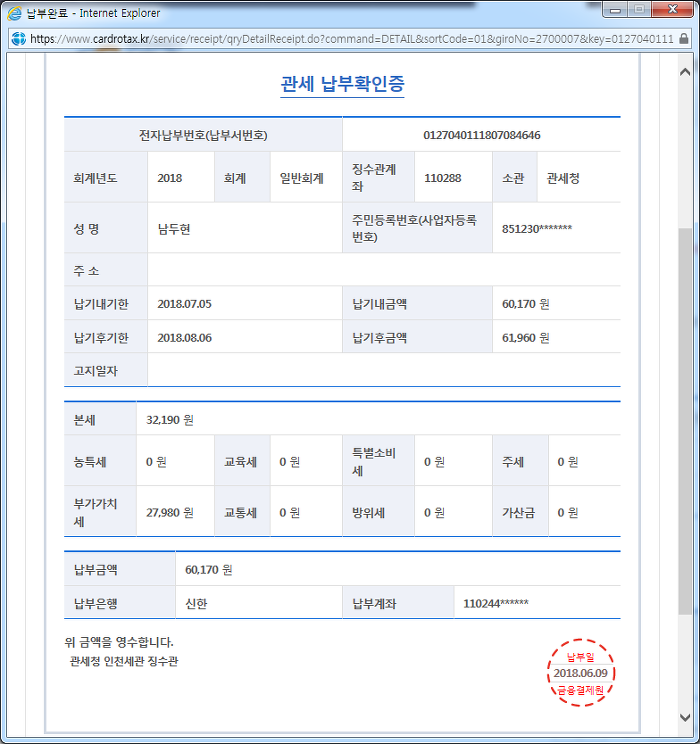Image resolution: width=700 pixels, height=744 pixels.
Task: Click the padlock security icon in address bar
Action: click(x=684, y=38)
